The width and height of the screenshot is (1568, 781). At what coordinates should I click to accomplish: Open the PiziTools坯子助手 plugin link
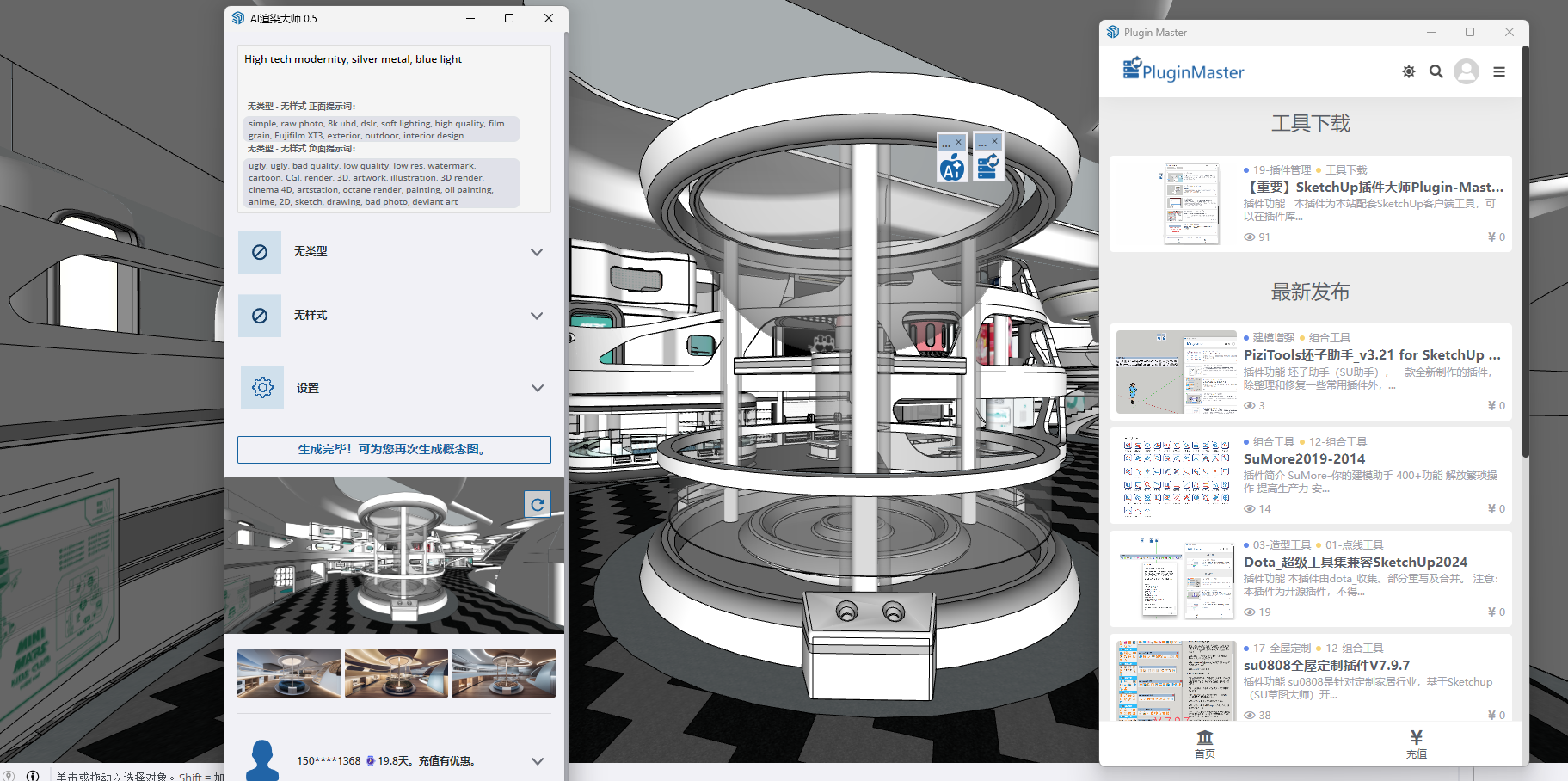click(x=1371, y=355)
